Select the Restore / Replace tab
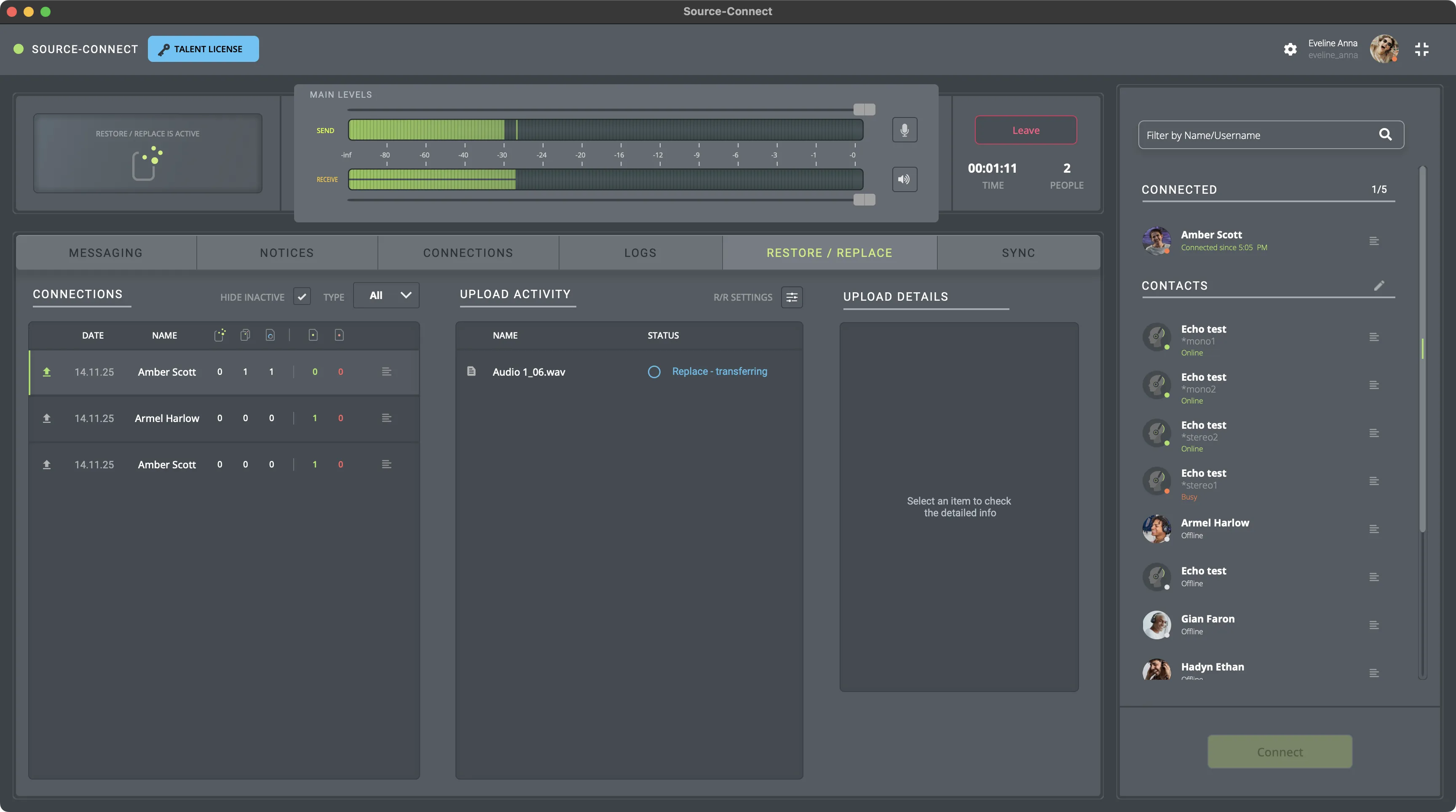 [829, 253]
